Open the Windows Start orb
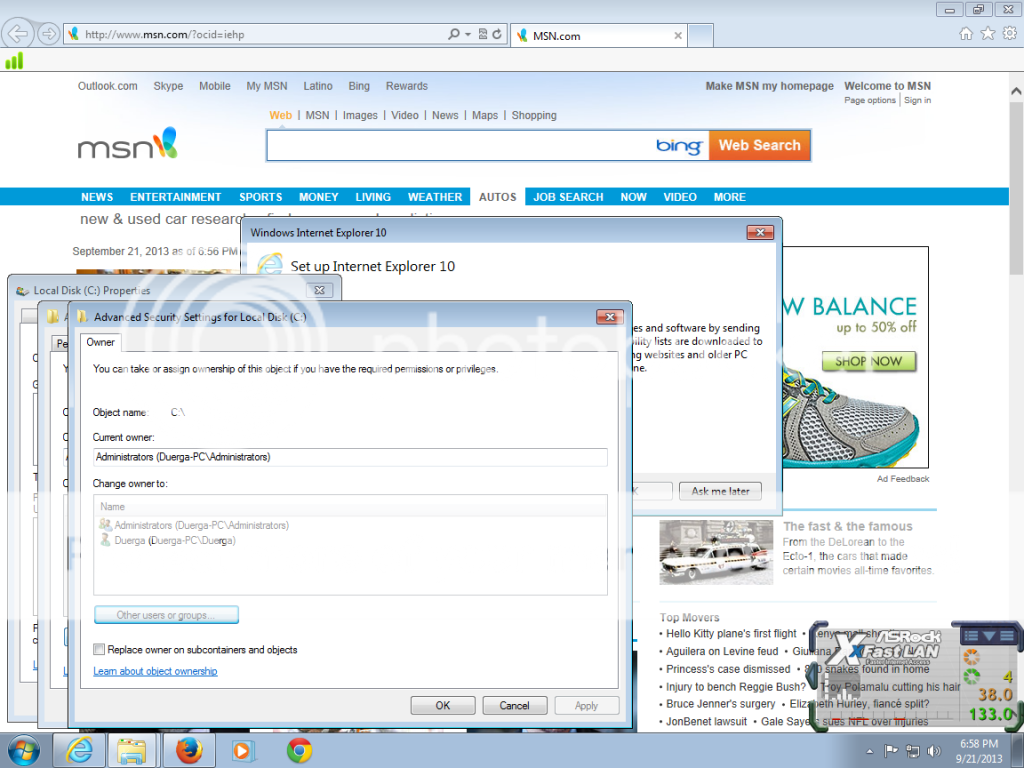Screen dimensions: 1024x768 (x=23, y=751)
